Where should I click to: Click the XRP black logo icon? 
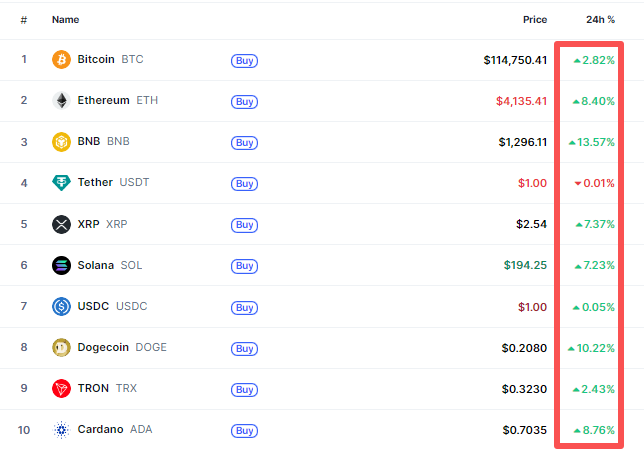62,224
